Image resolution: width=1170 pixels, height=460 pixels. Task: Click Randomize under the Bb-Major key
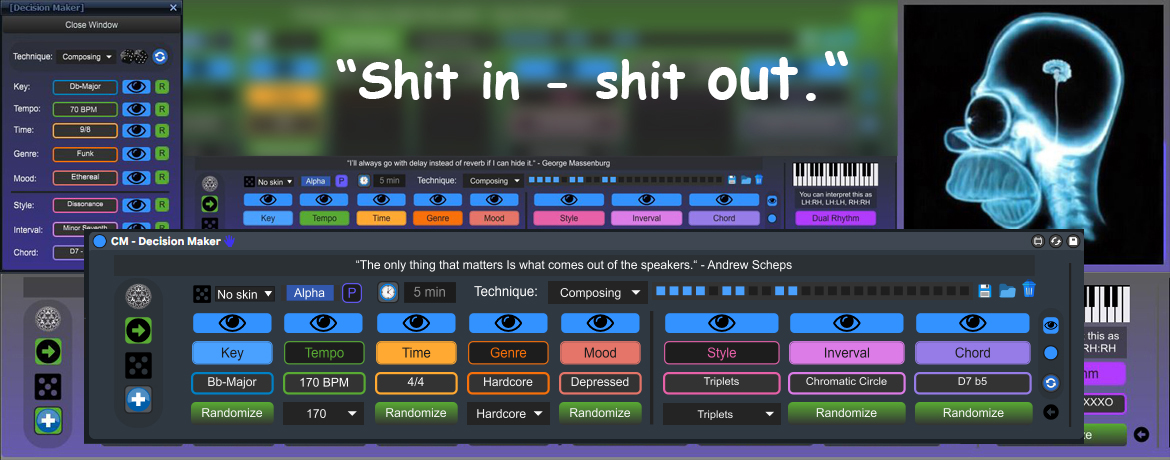pyautogui.click(x=232, y=413)
